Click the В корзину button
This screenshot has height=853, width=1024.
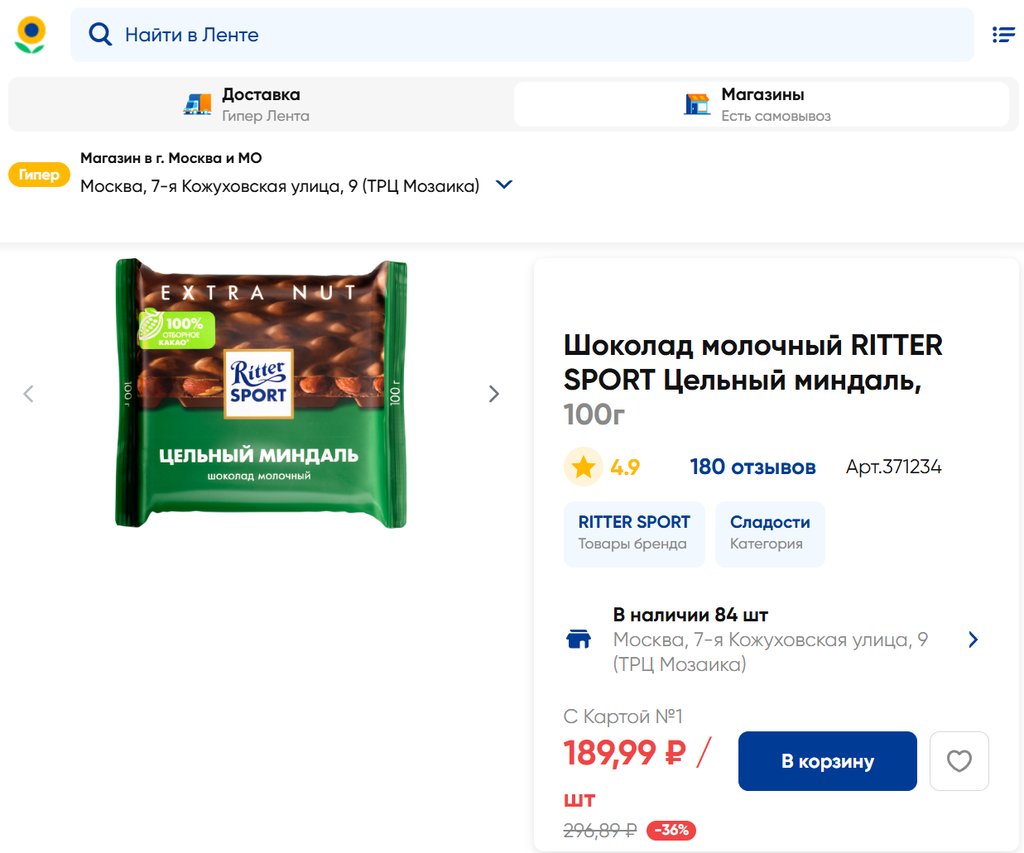click(x=827, y=761)
